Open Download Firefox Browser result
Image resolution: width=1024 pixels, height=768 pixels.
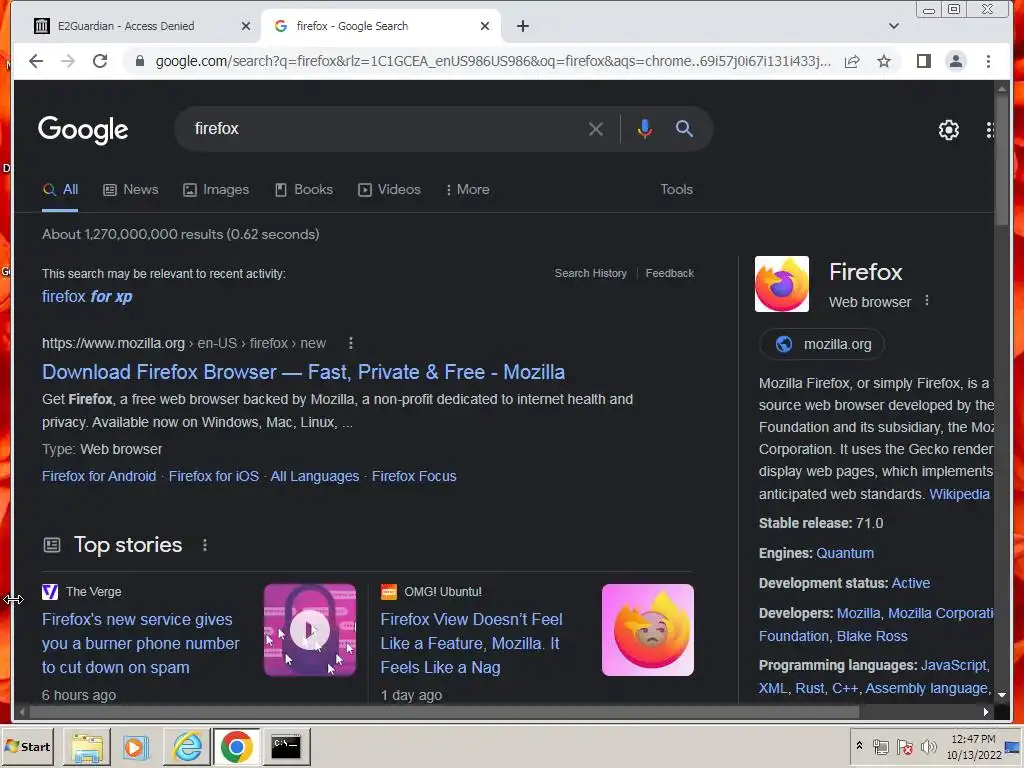303,372
